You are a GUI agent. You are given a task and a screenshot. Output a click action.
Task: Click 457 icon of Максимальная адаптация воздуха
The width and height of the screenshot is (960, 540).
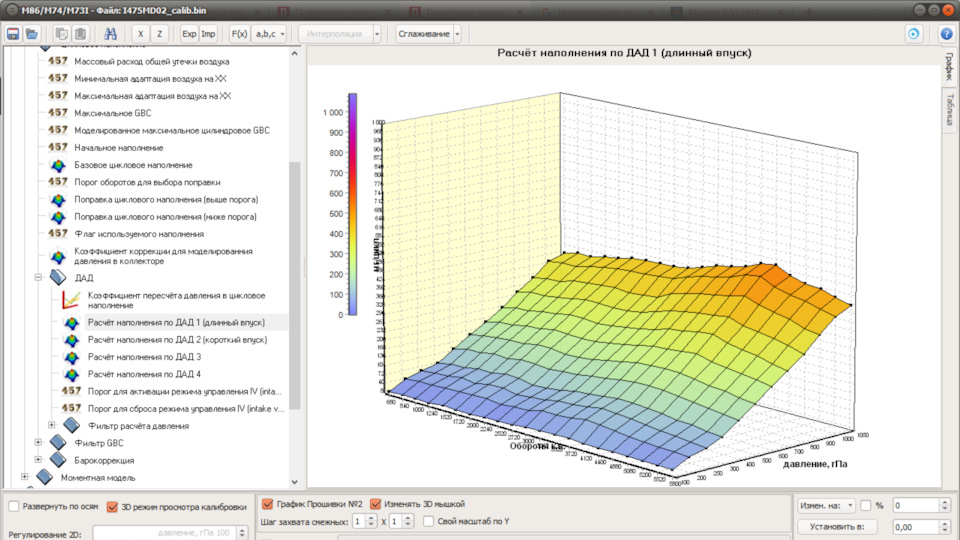58,96
